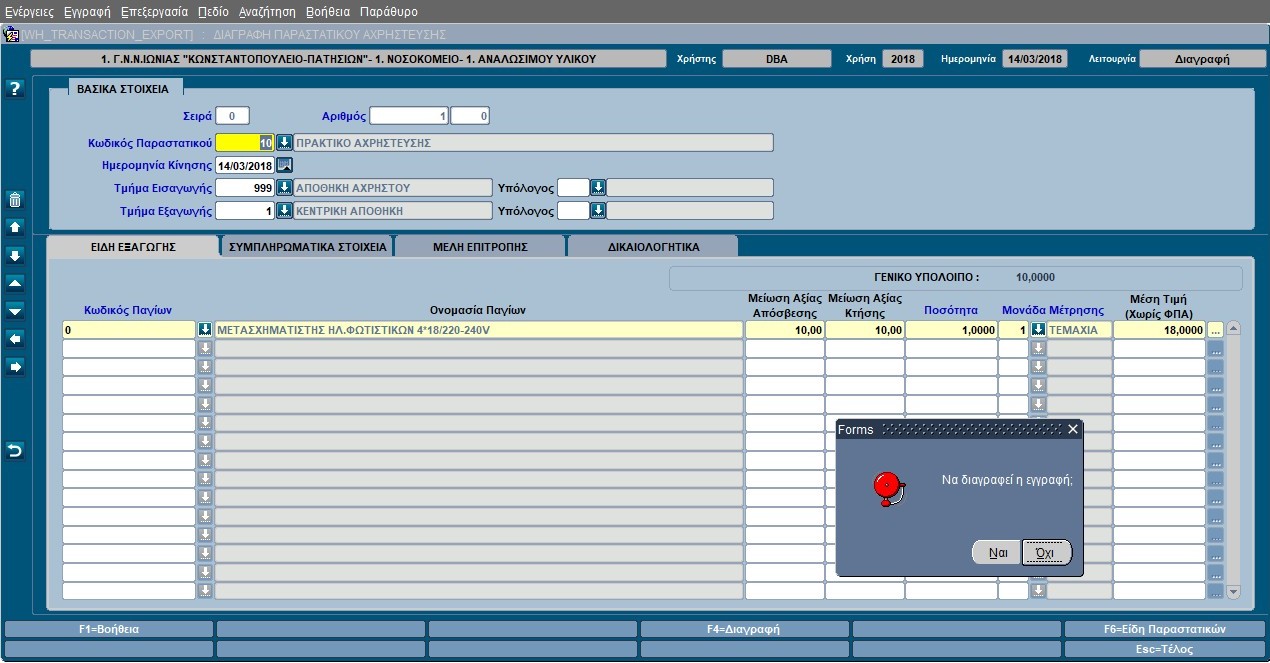The image size is (1270, 663).
Task: Click the Χρήστης value DBA
Action: coord(777,59)
